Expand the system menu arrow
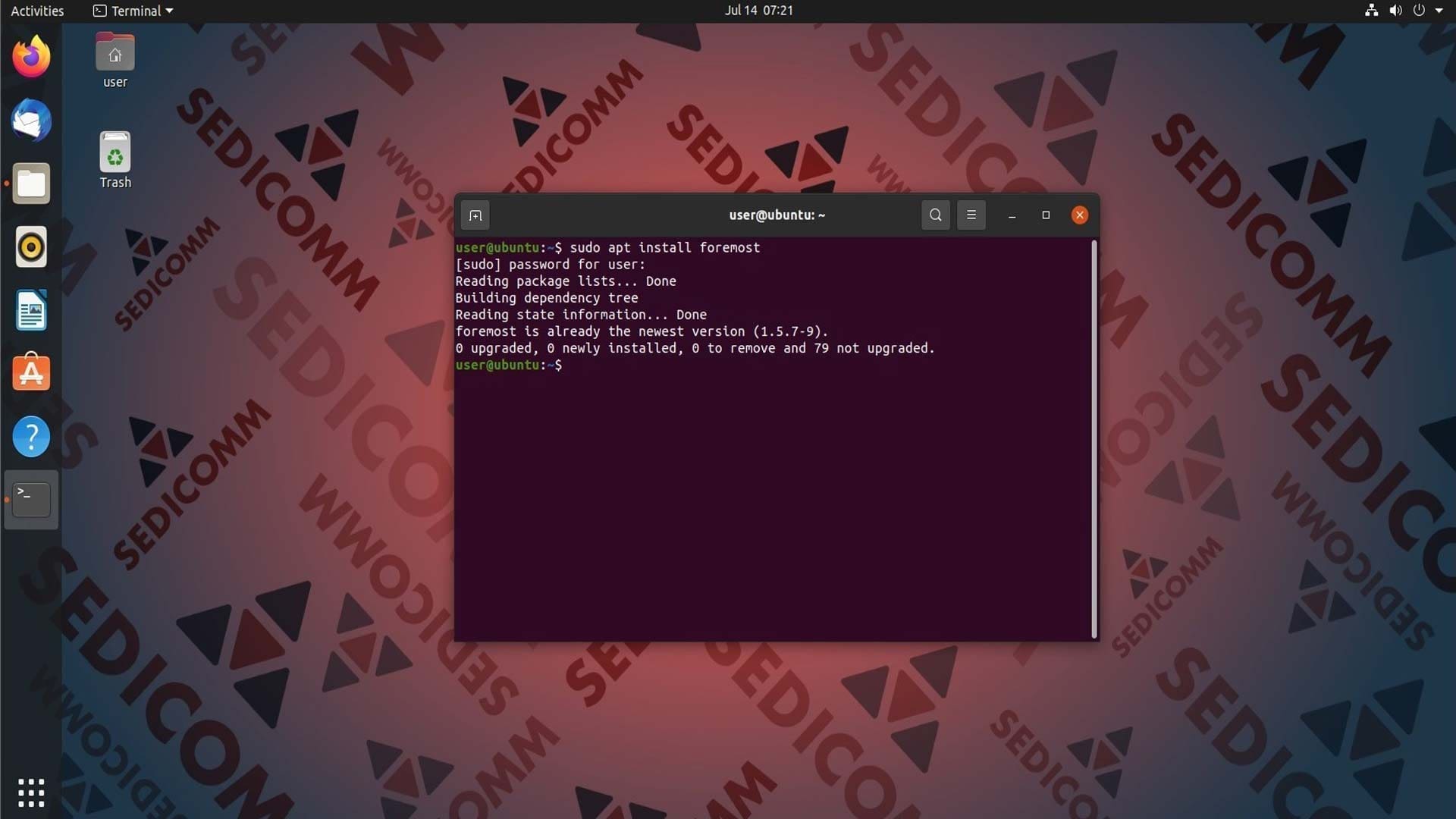The width and height of the screenshot is (1456, 819). [1439, 11]
